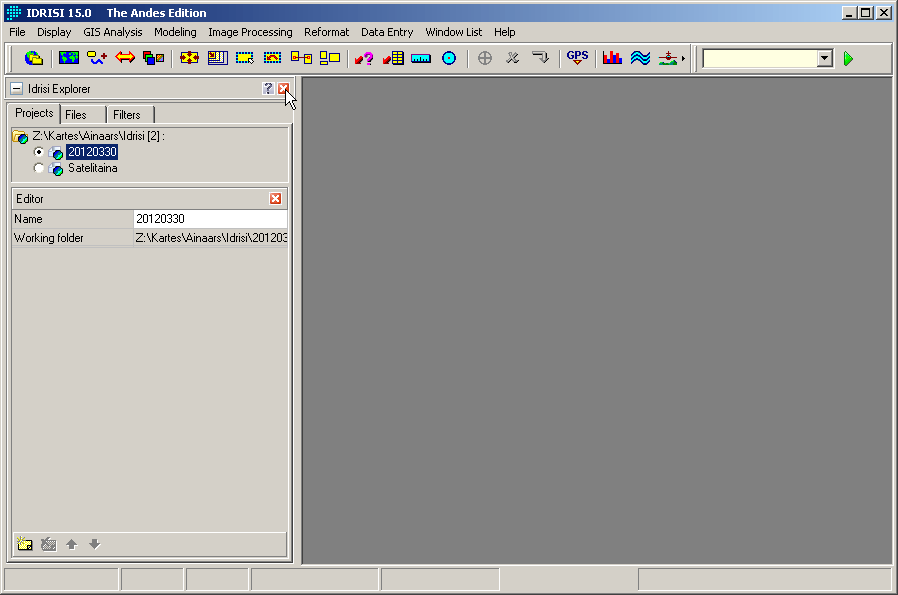This screenshot has height=595, width=898.
Task: Close the Editor pane
Action: [x=275, y=199]
